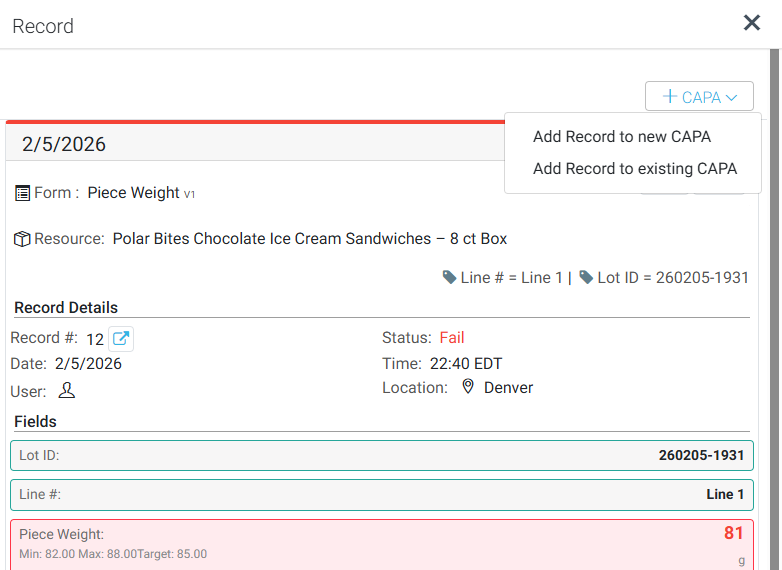The width and height of the screenshot is (782, 570).
Task: Click the Lot ID field row
Action: coord(381,455)
